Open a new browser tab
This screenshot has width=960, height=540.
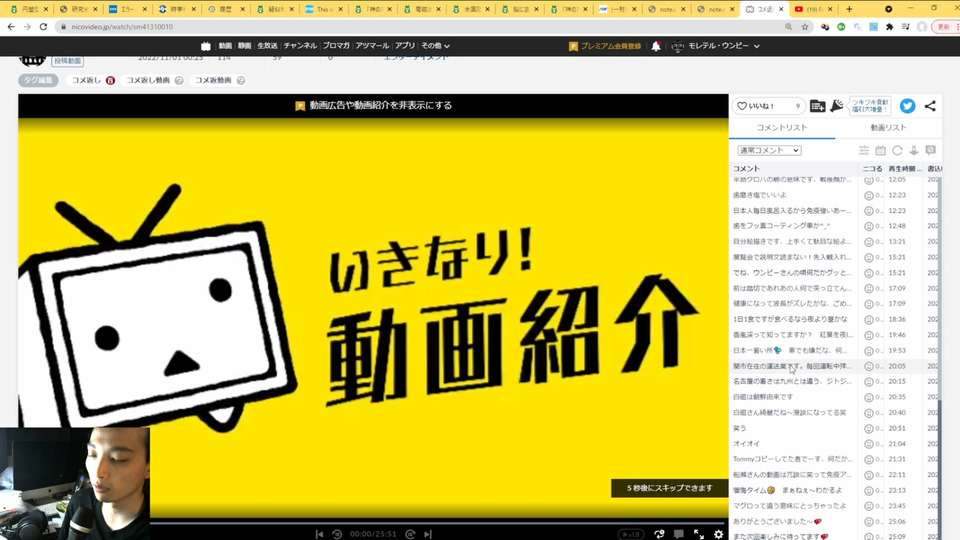pos(849,9)
